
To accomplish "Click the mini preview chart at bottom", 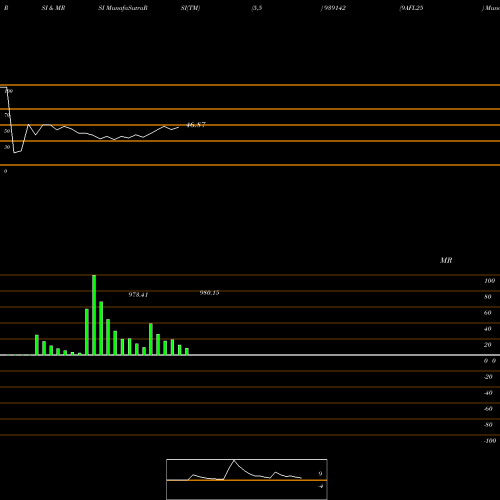I will click(x=247, y=479).
